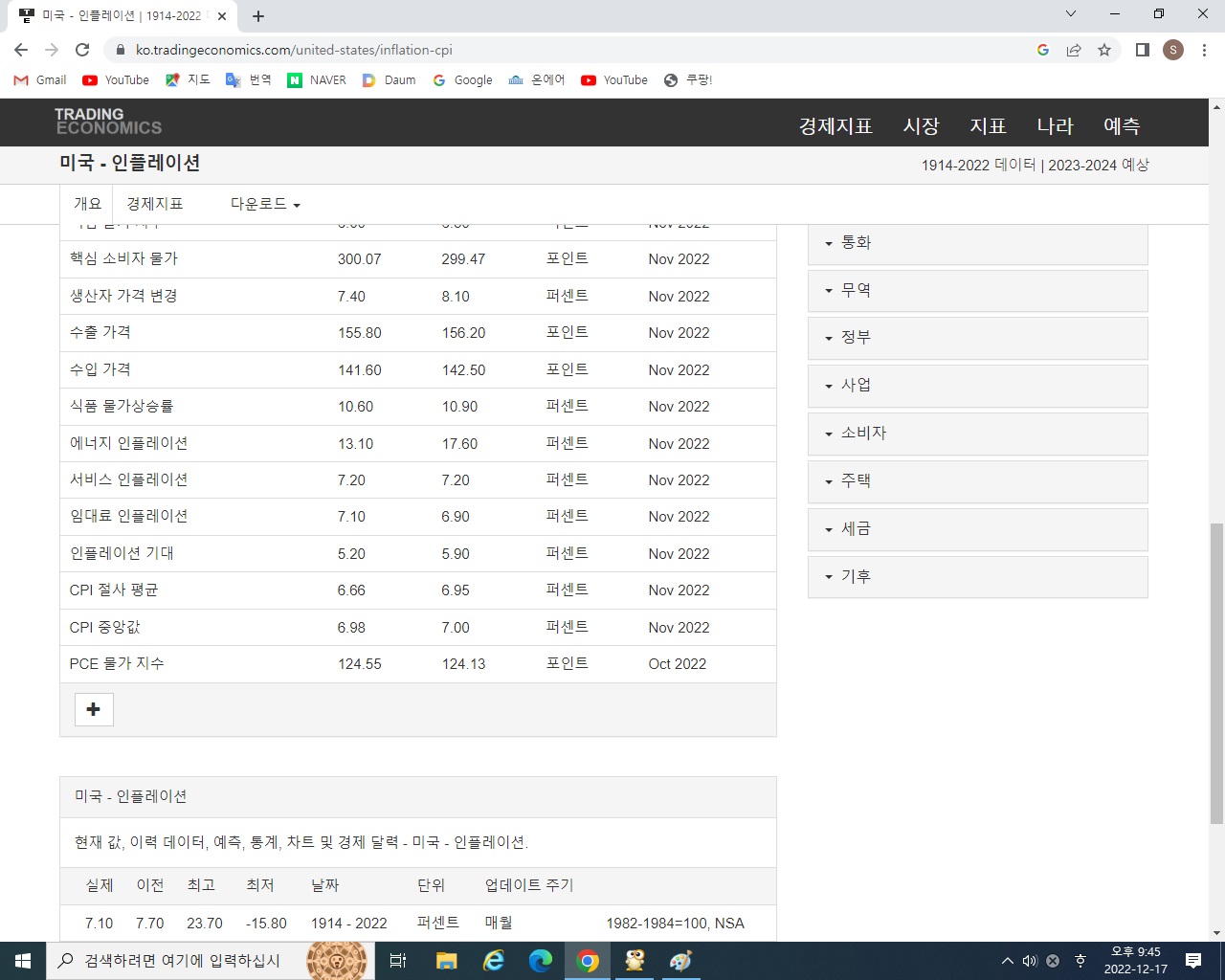Open the NAVER bookmark

(x=317, y=80)
